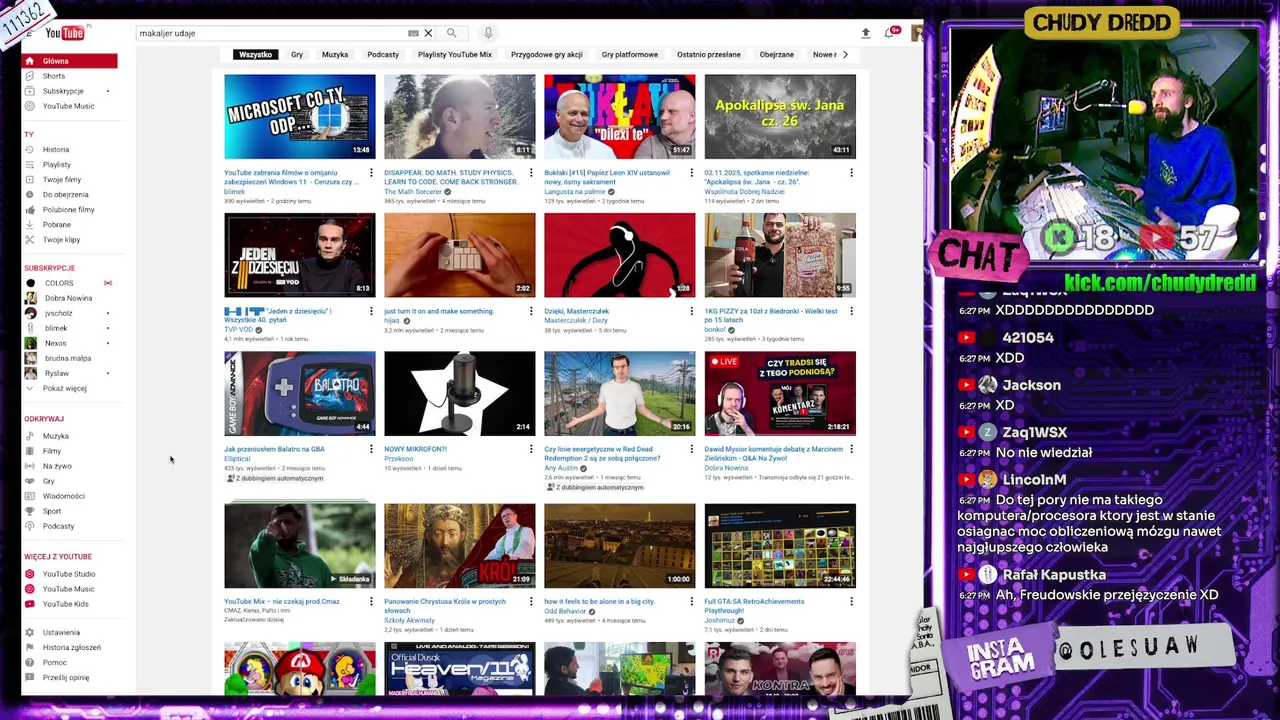The image size is (1280, 720).
Task: Open the Dobra Nowina subscription channel
Action: pyautogui.click(x=68, y=298)
